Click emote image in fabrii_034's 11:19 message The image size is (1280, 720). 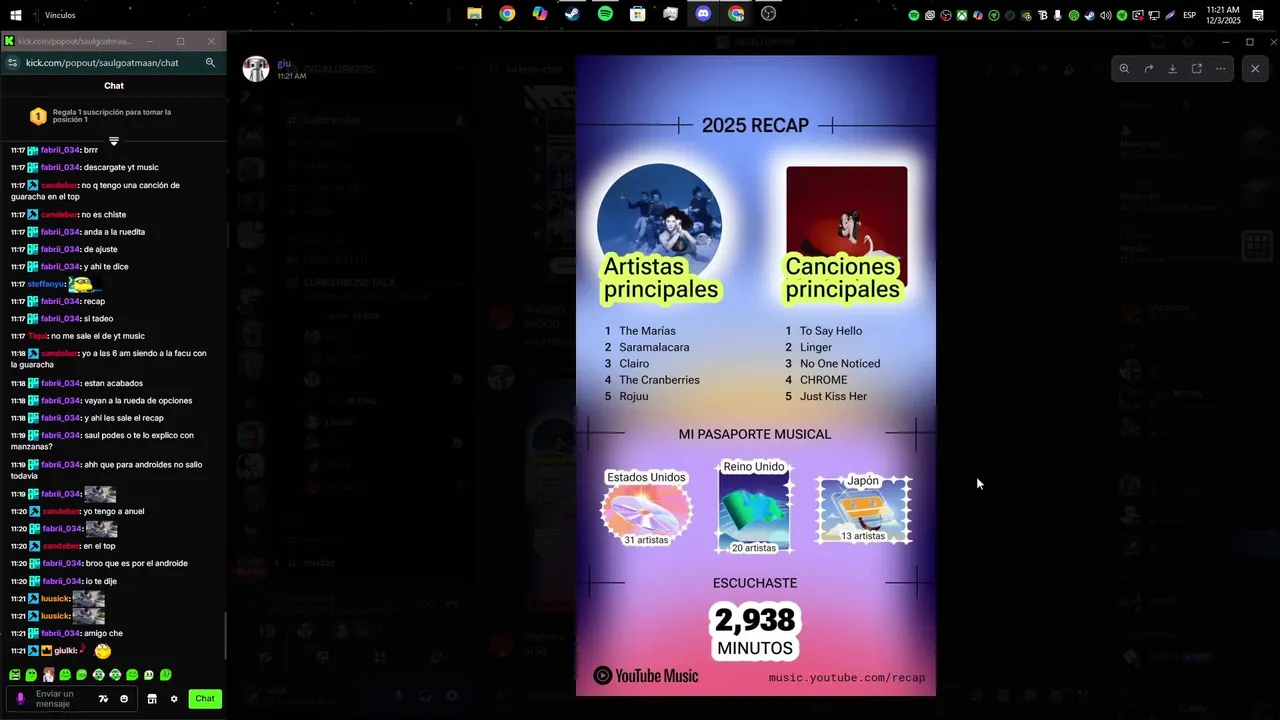click(100, 494)
